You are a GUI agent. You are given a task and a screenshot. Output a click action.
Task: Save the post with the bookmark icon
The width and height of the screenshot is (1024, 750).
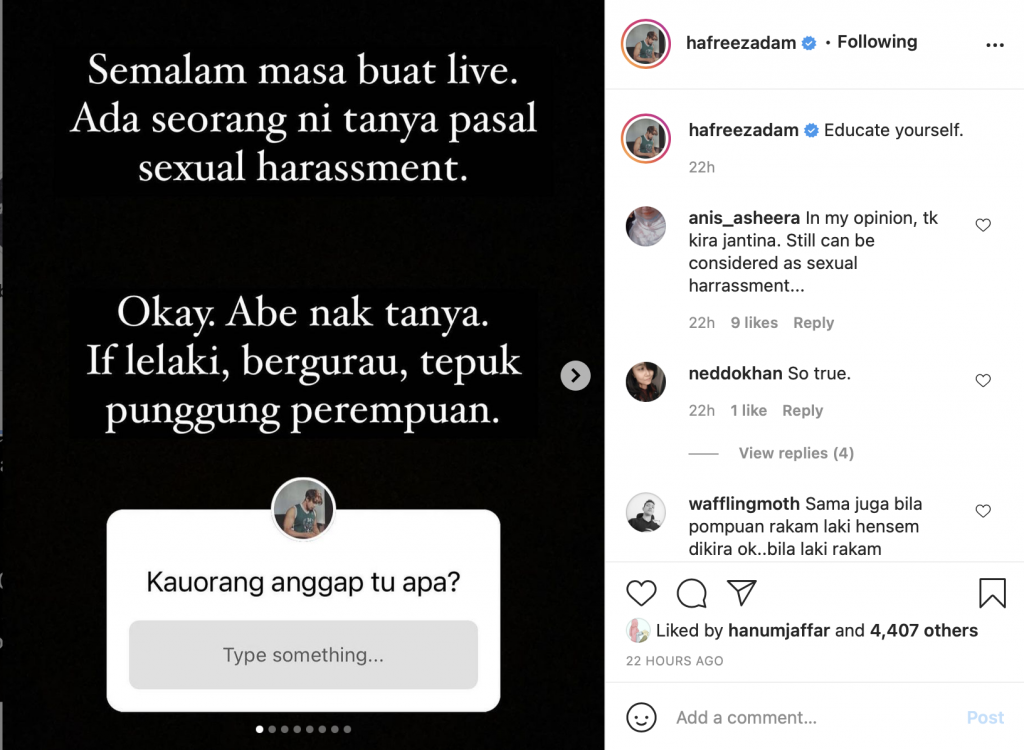(992, 593)
